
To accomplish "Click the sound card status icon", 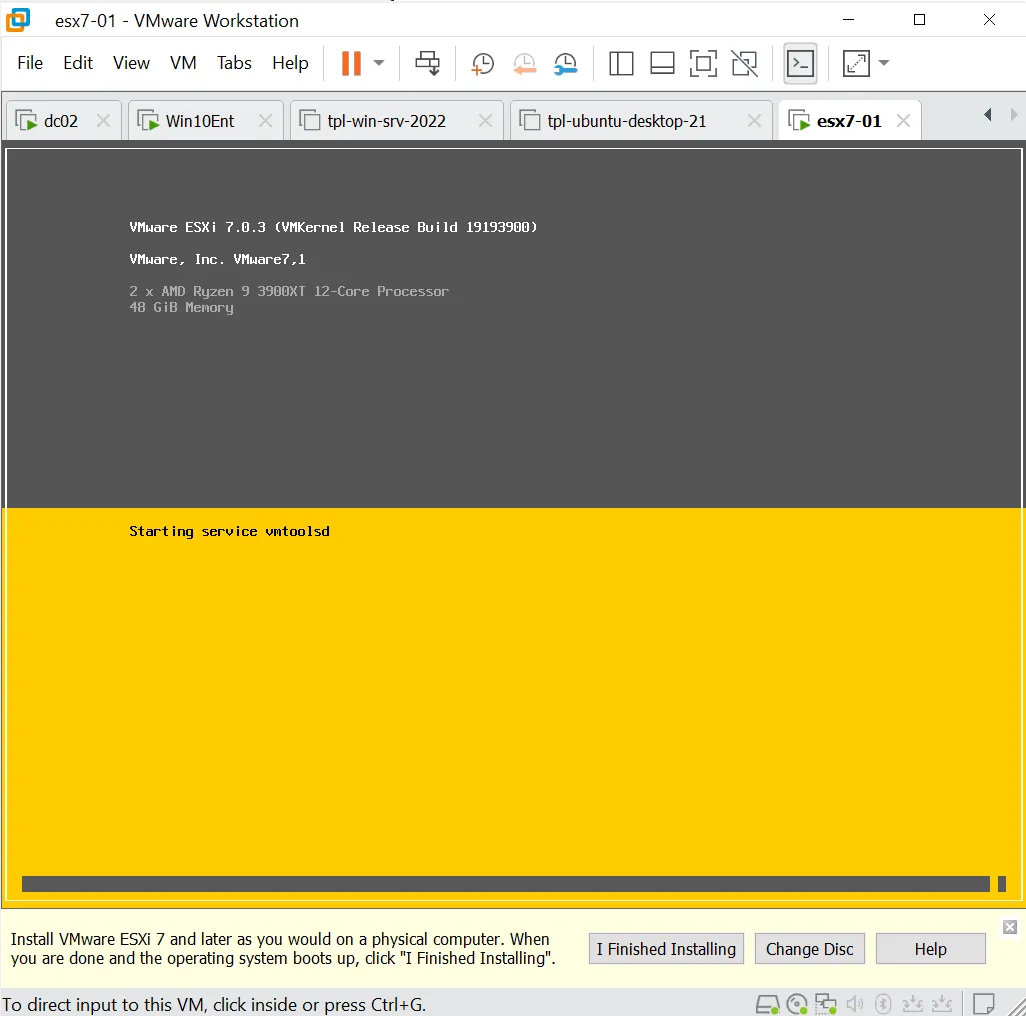I will (855, 1004).
